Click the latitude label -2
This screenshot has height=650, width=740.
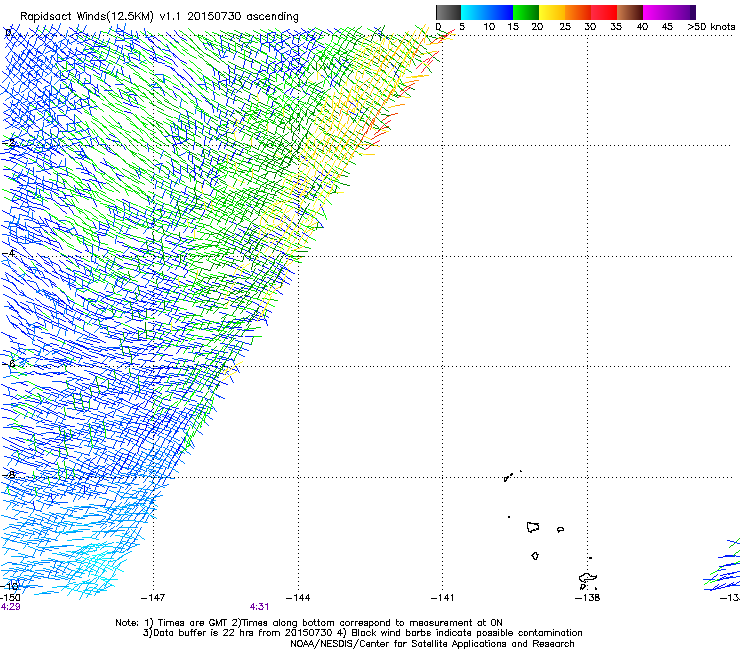coord(8,143)
